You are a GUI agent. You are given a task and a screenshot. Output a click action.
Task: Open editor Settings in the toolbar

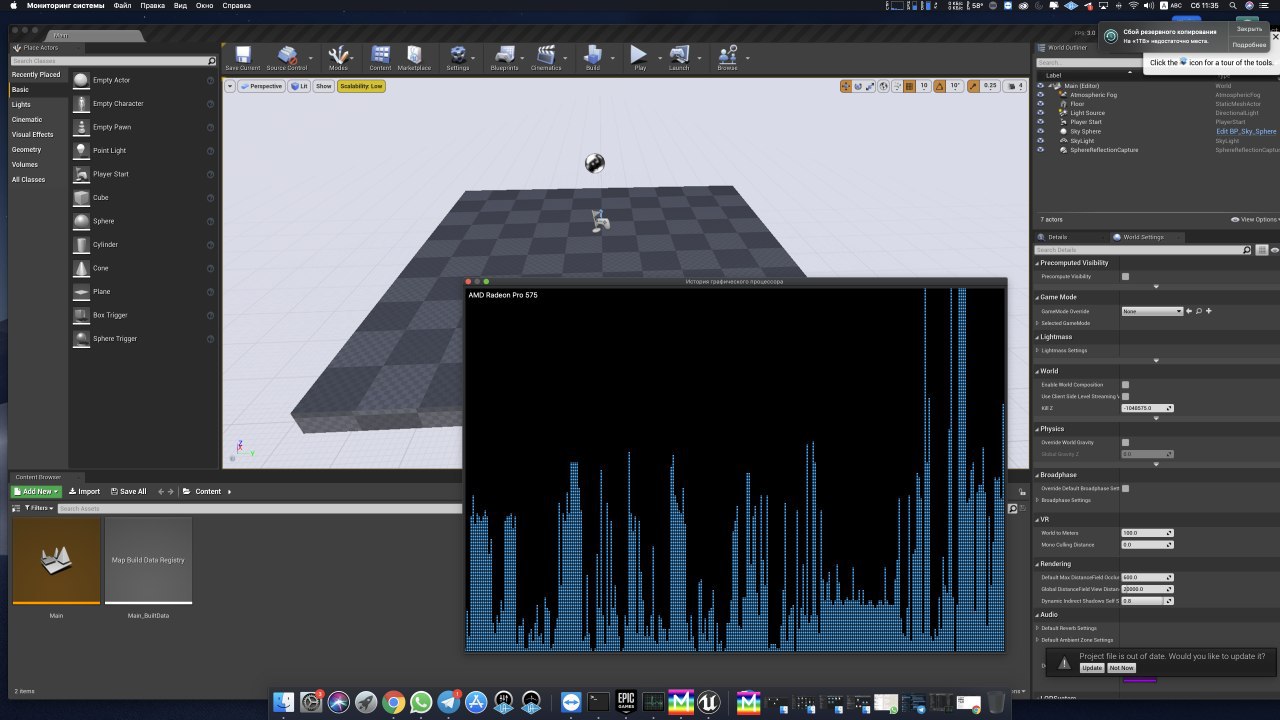click(x=458, y=58)
